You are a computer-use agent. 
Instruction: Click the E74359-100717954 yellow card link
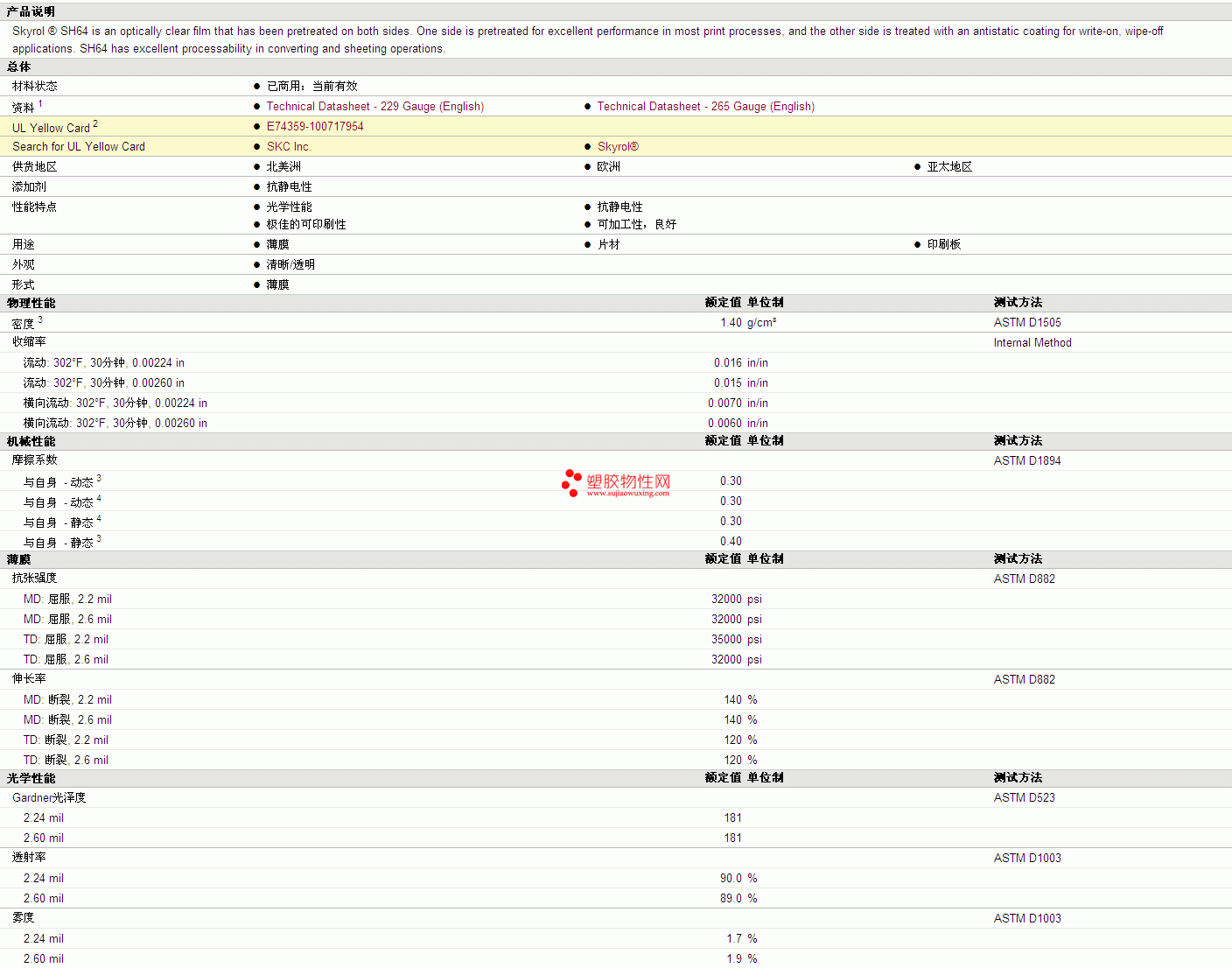(315, 126)
